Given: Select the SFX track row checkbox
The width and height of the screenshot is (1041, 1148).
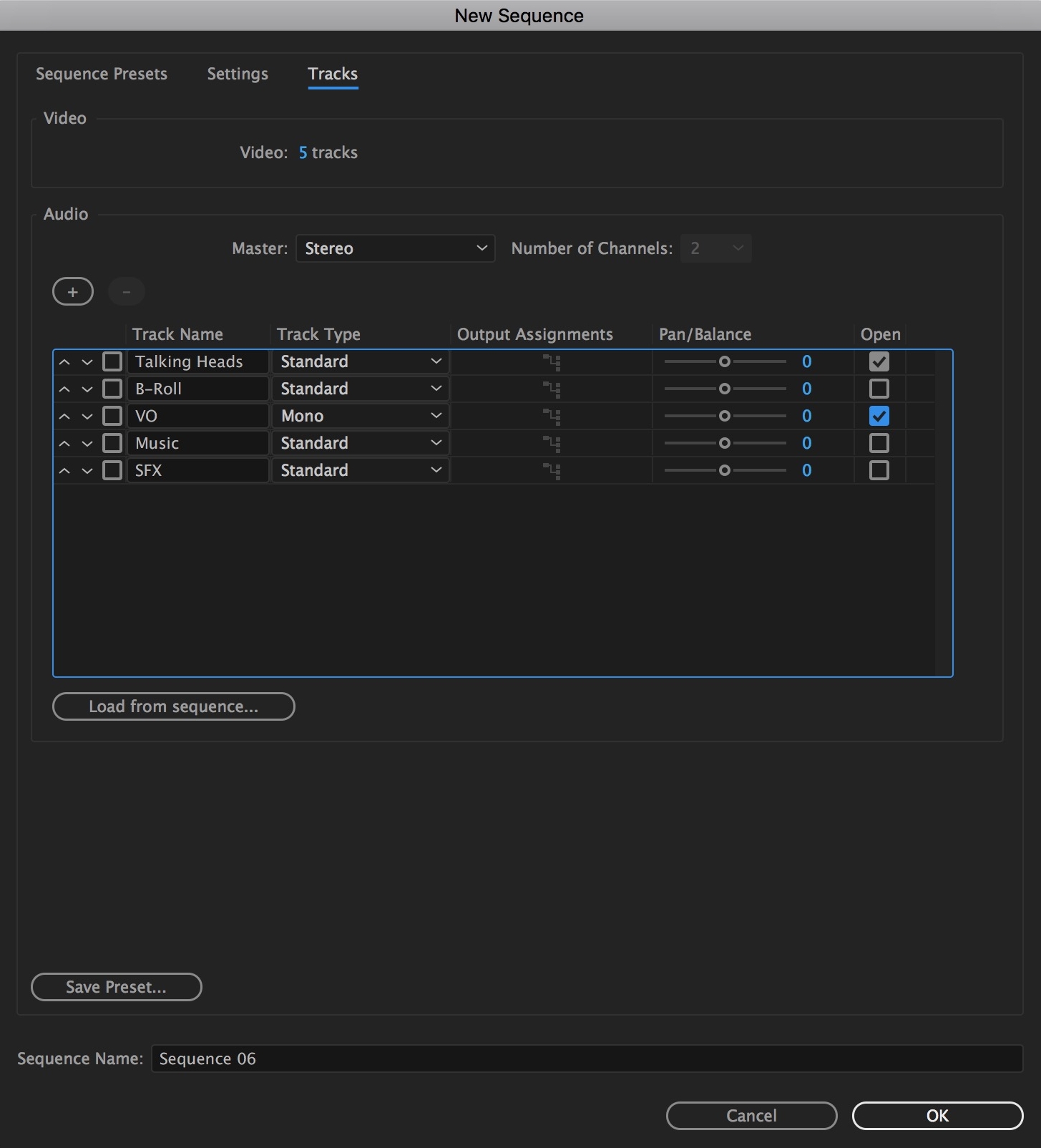Looking at the screenshot, I should tap(112, 470).
